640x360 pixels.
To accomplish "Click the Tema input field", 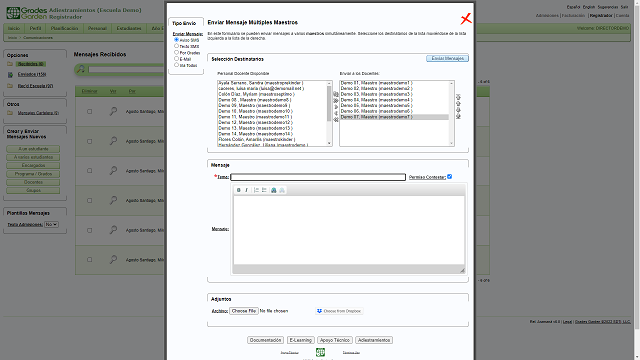I will [318, 177].
